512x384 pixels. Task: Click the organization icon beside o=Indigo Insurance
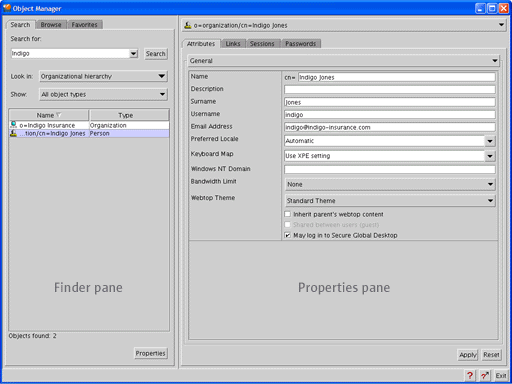(x=14, y=125)
